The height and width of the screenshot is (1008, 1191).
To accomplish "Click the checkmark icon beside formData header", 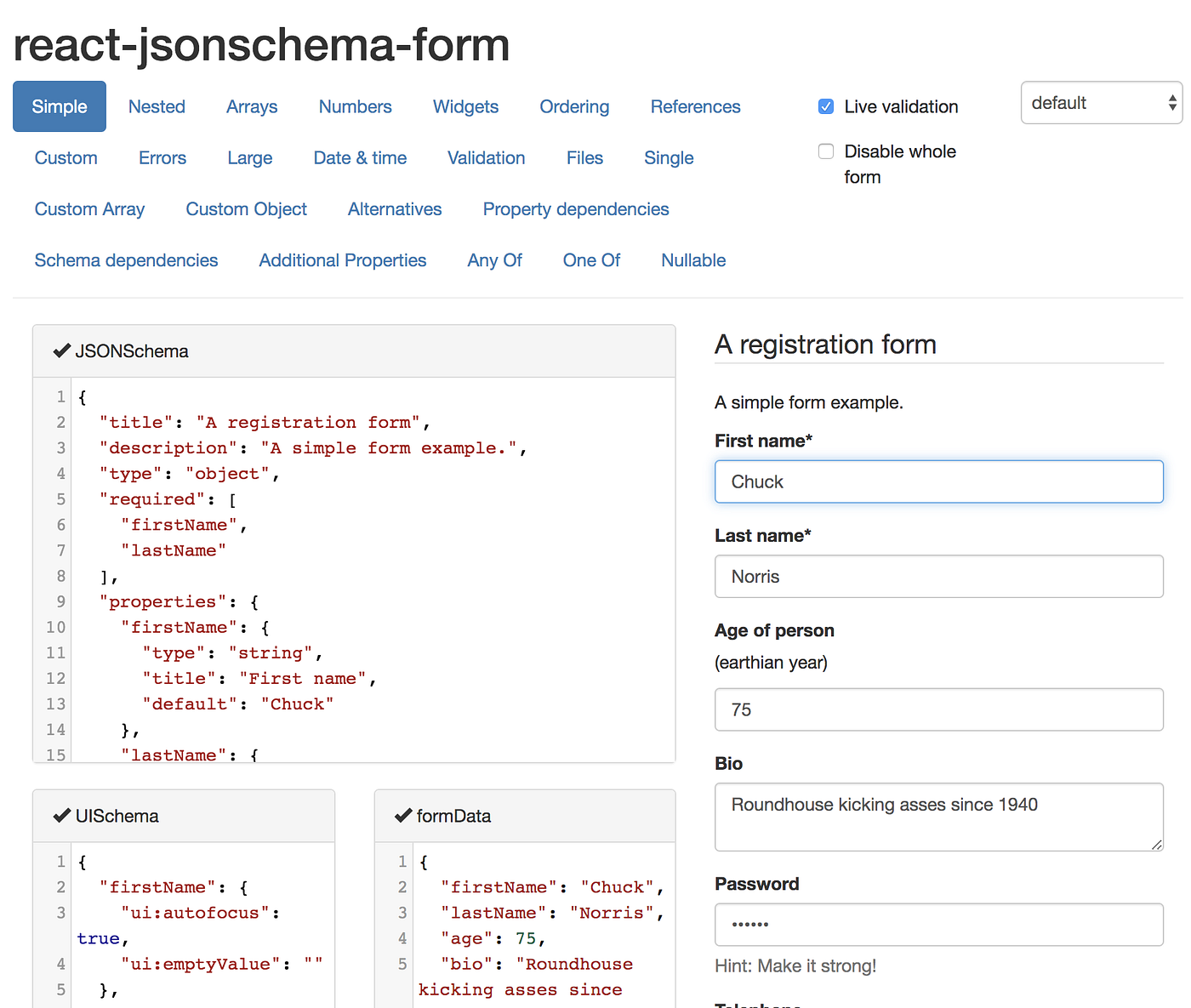I will click(x=402, y=815).
